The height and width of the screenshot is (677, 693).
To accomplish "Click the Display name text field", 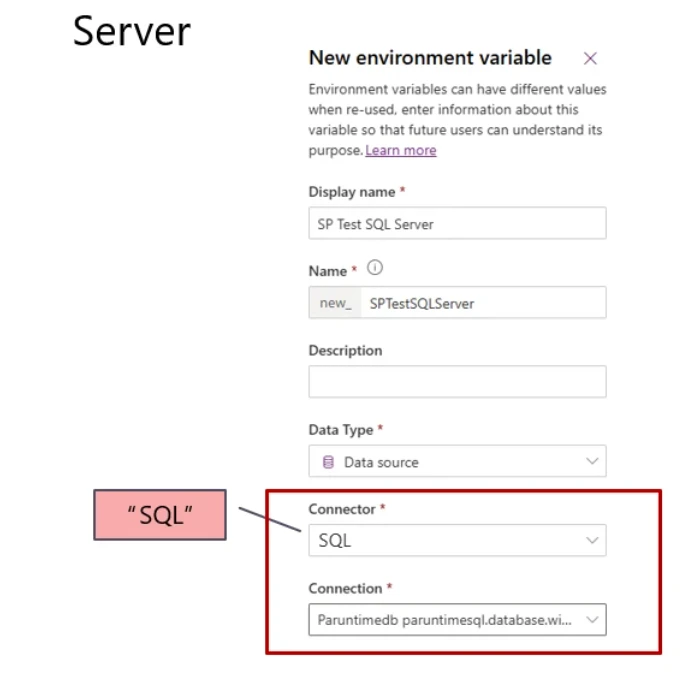I will click(457, 224).
